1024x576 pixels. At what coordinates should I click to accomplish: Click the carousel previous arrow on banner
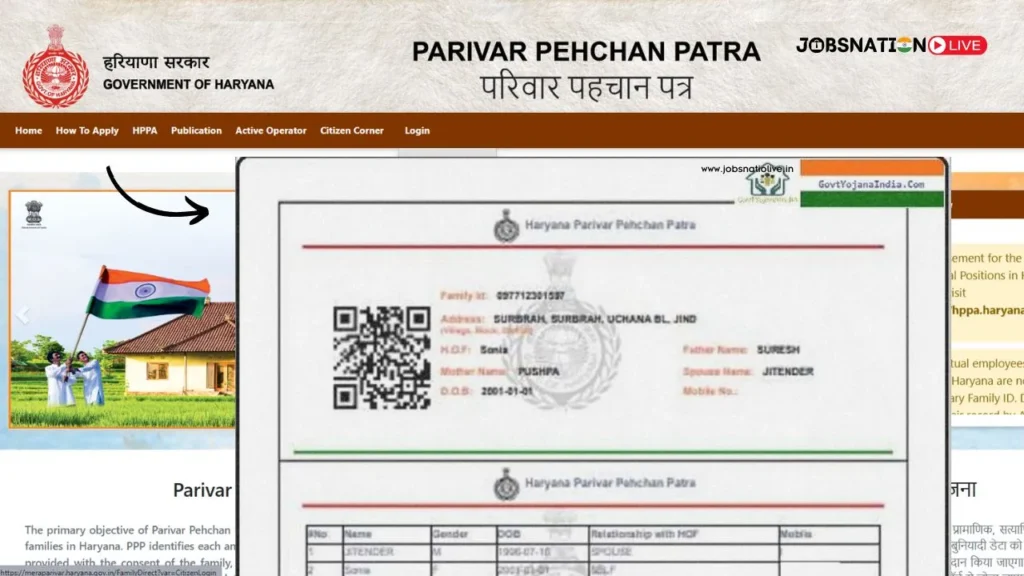pos(23,315)
